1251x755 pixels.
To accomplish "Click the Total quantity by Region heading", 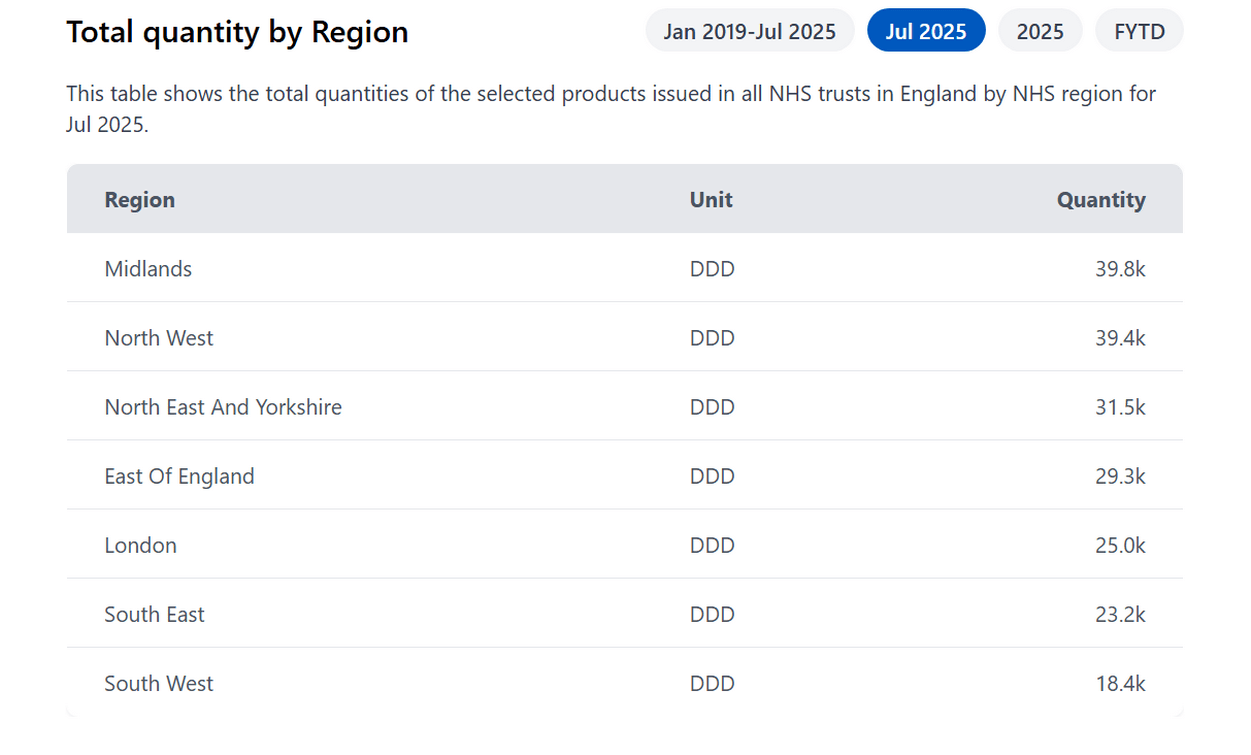I will [237, 32].
